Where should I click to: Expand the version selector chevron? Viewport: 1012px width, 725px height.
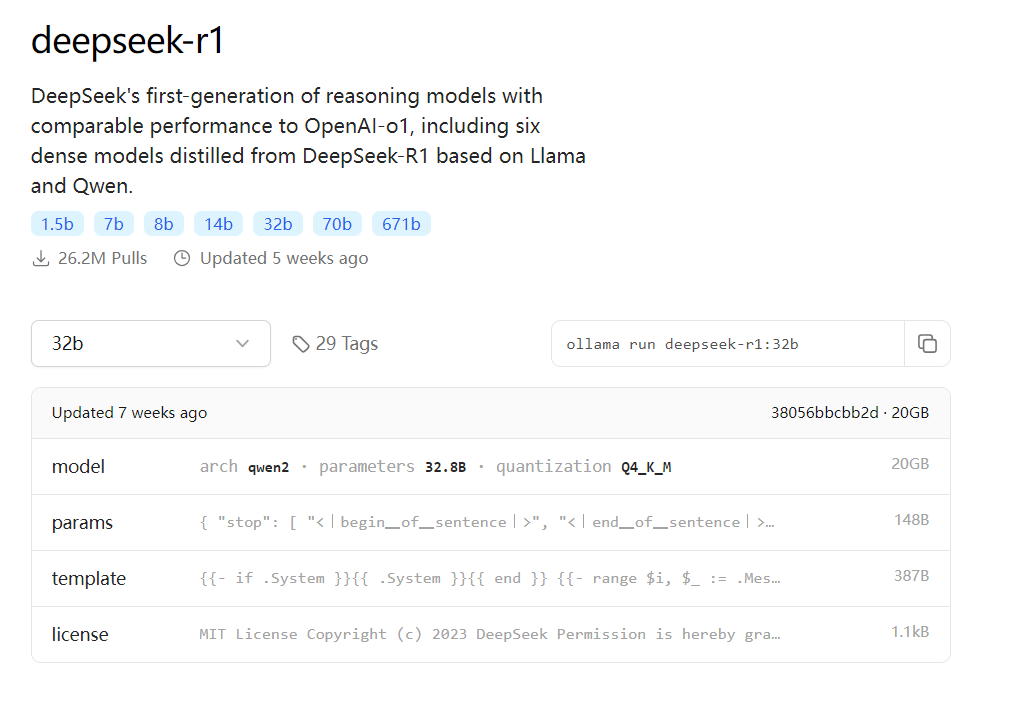pos(242,344)
